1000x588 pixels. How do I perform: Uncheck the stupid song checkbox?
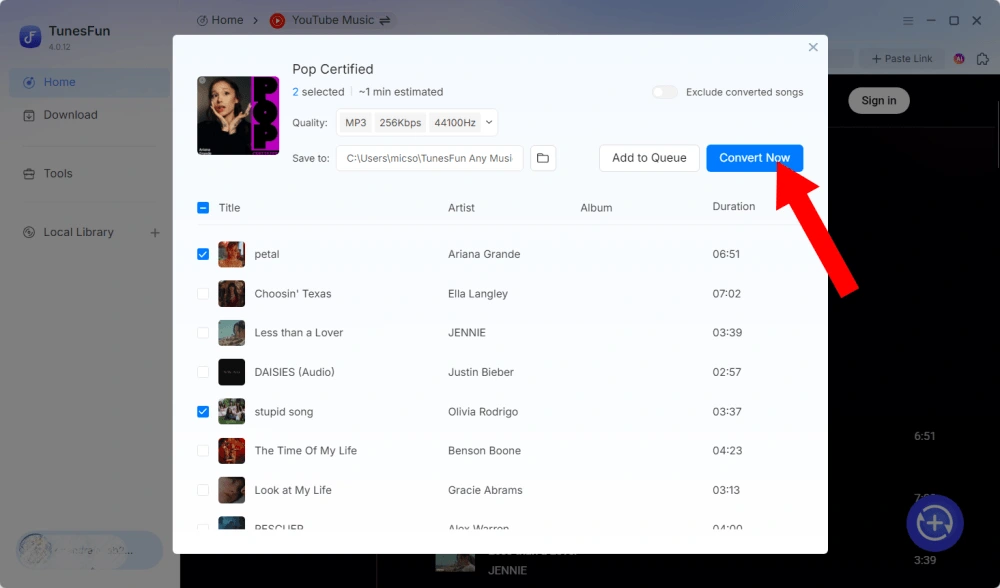(203, 412)
